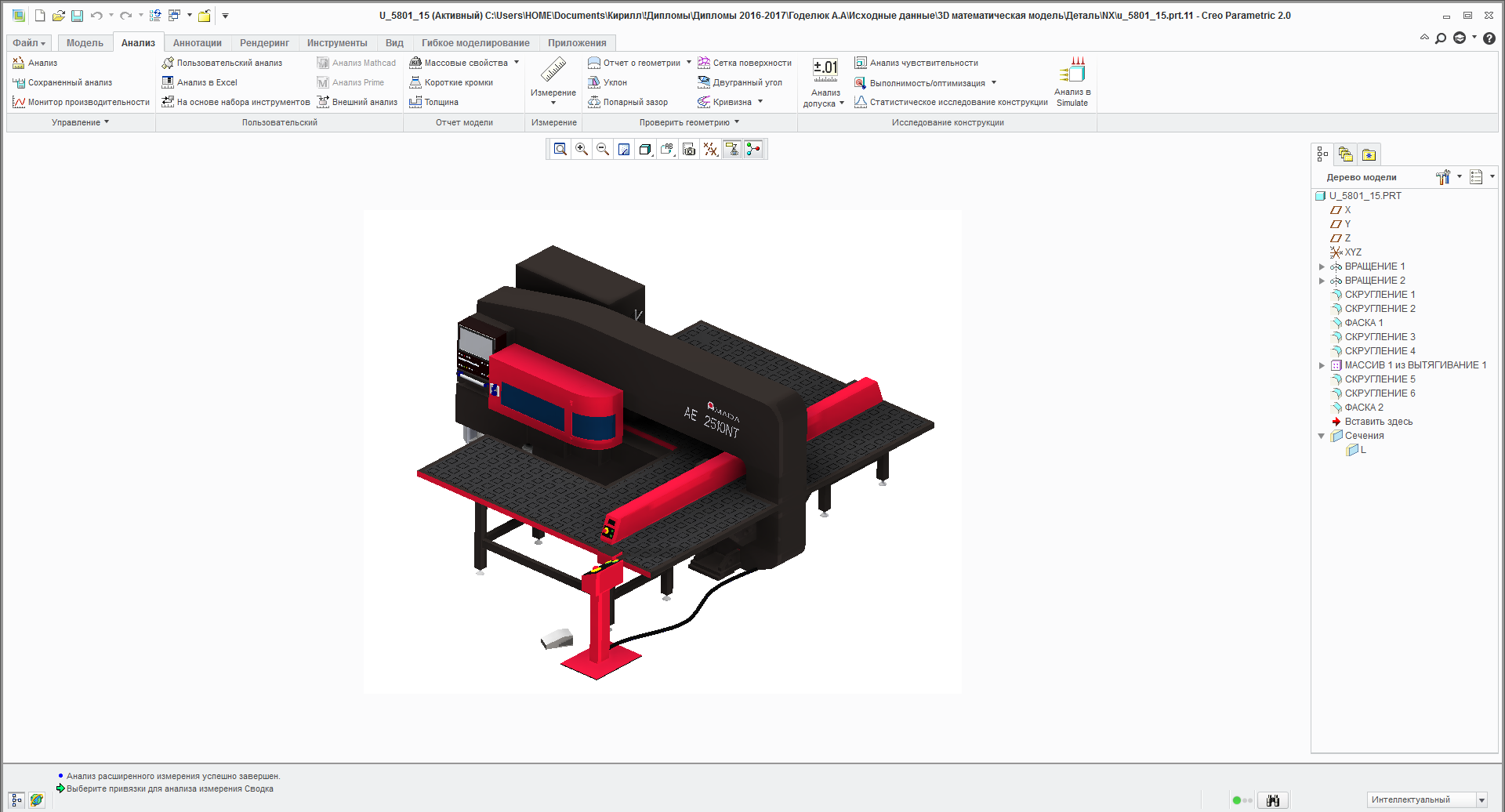Click Толщина thickness analysis
The image size is (1505, 812).
pos(434,102)
